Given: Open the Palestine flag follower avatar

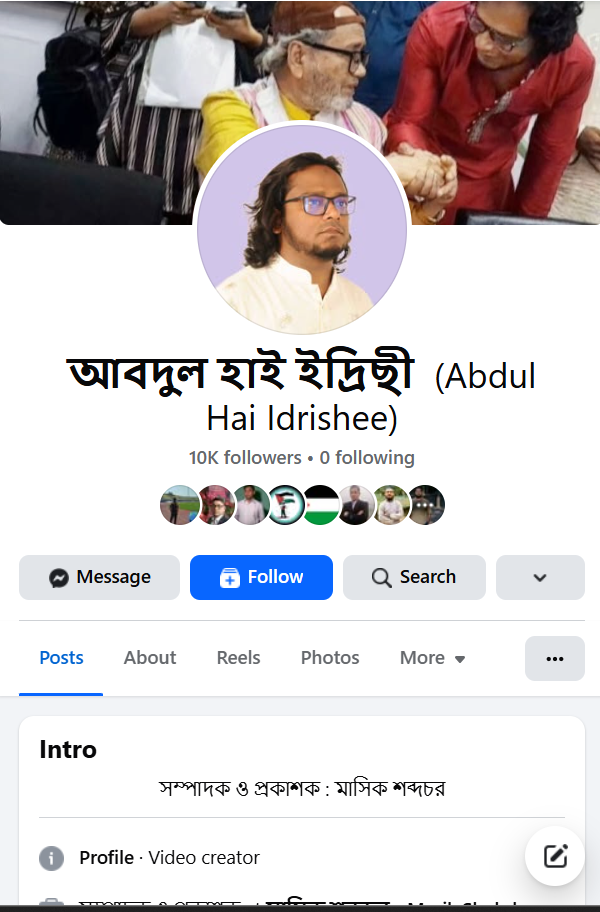Looking at the screenshot, I should (321, 505).
